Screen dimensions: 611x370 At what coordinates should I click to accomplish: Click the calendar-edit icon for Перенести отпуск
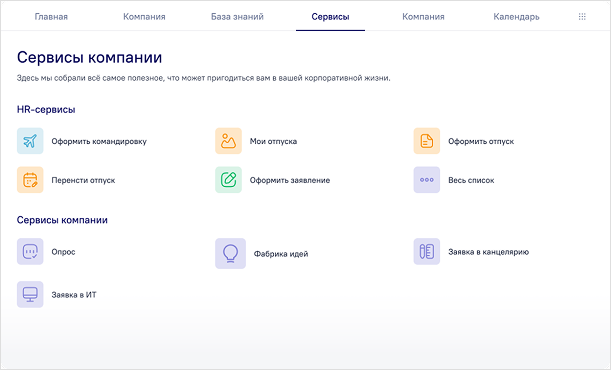coord(30,180)
